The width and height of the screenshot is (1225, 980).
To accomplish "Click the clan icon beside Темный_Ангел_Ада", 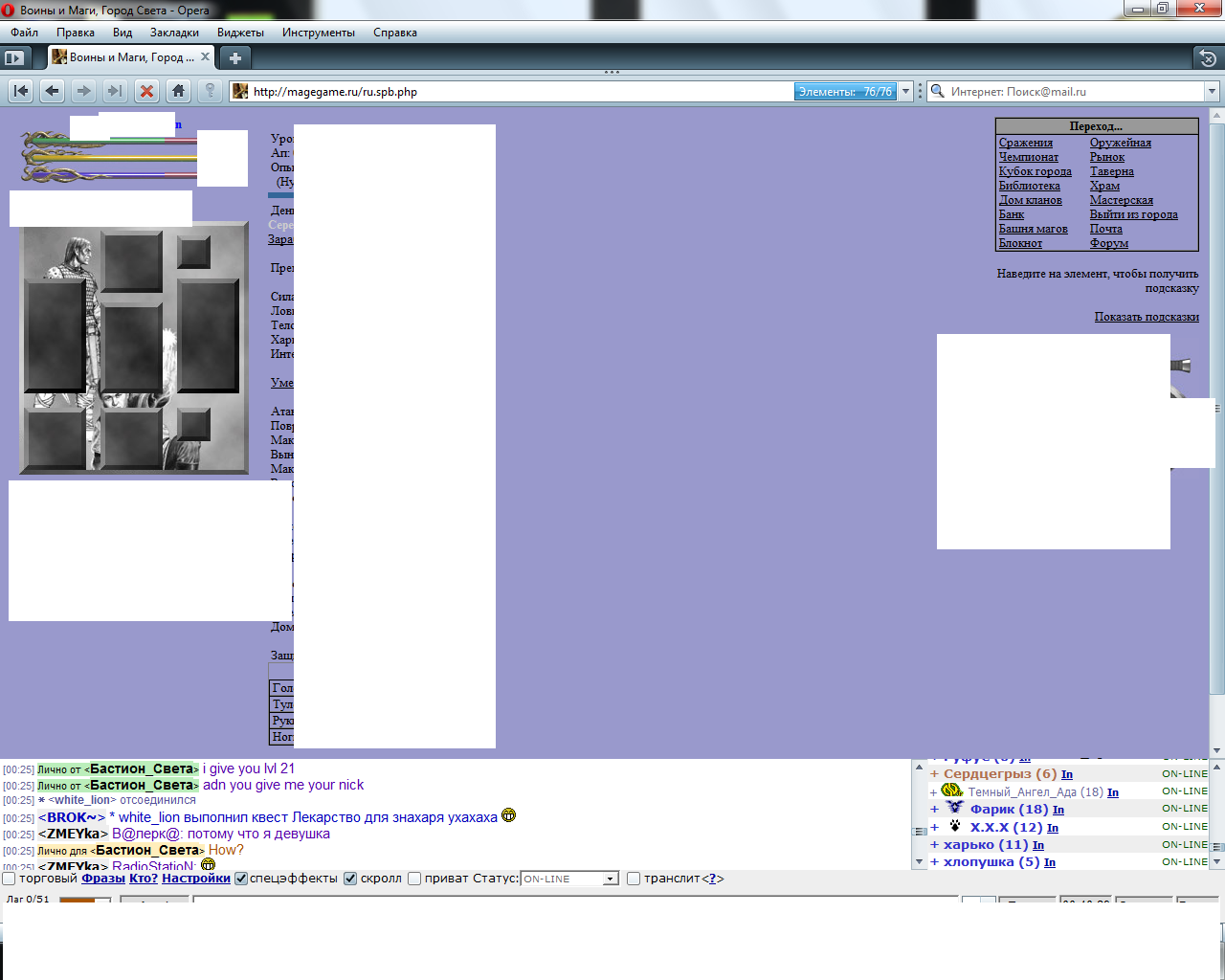I will point(952,791).
